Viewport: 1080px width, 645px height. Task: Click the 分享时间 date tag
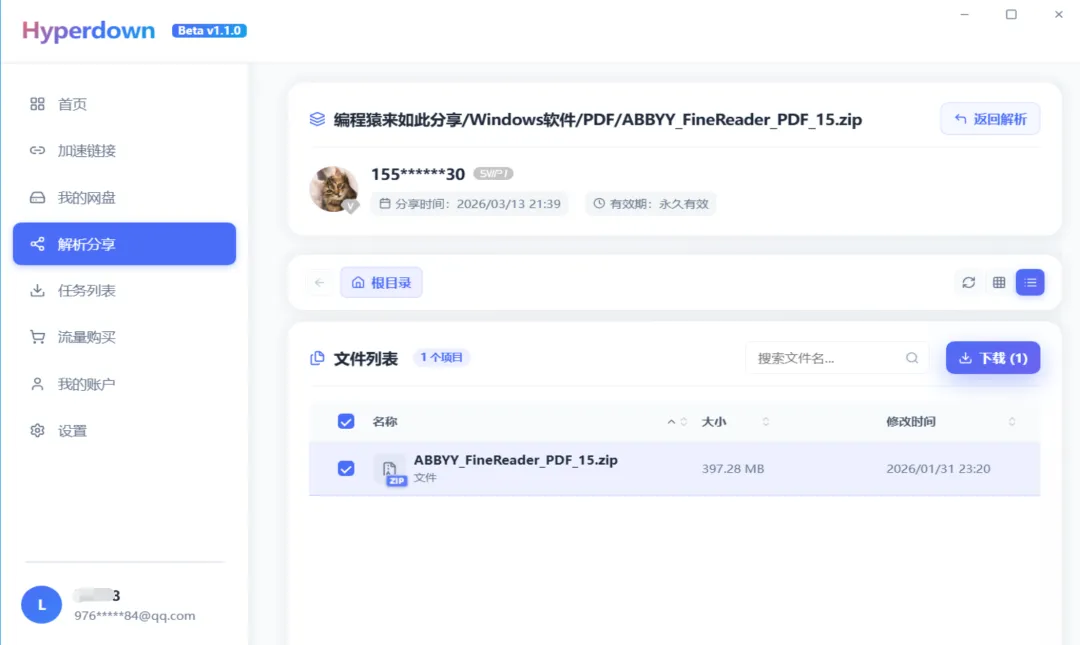coord(470,204)
